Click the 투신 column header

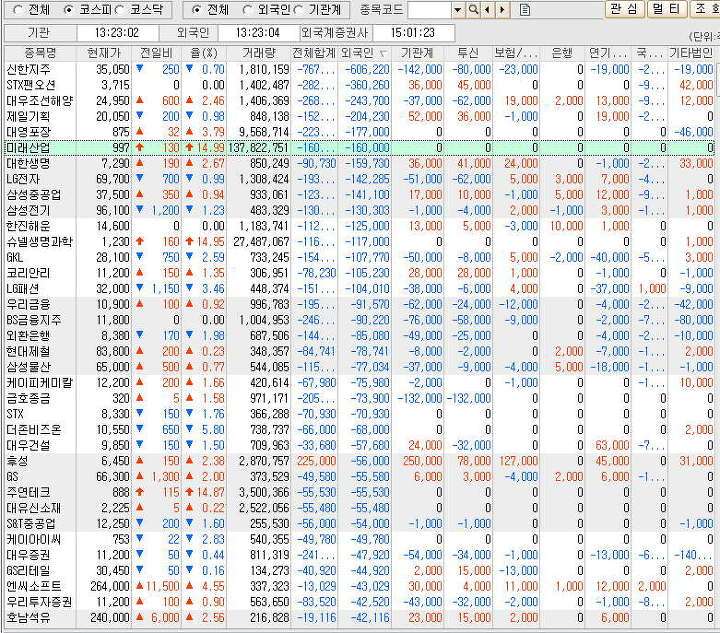pos(468,53)
